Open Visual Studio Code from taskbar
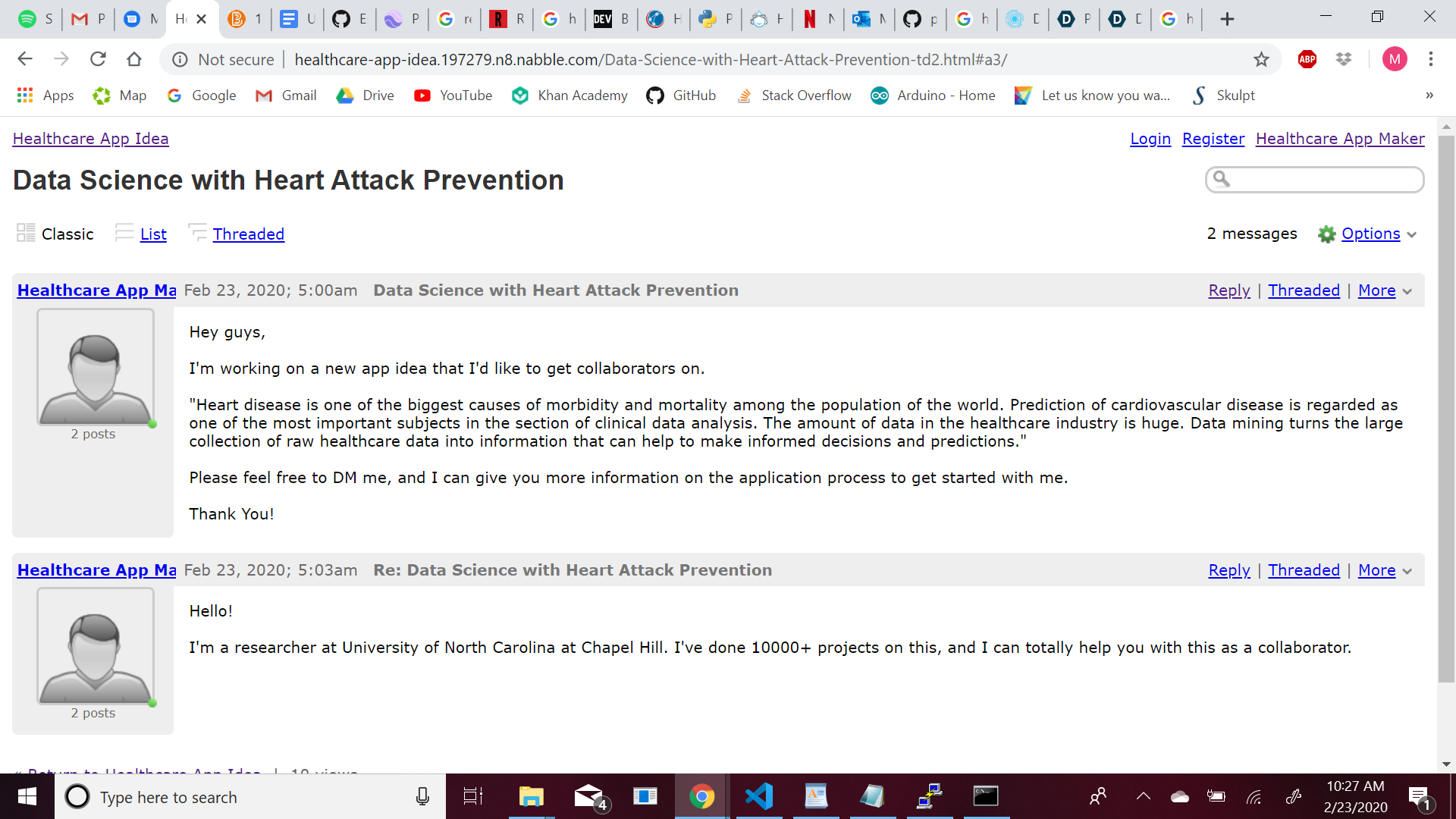Viewport: 1456px width, 819px height. (x=758, y=796)
